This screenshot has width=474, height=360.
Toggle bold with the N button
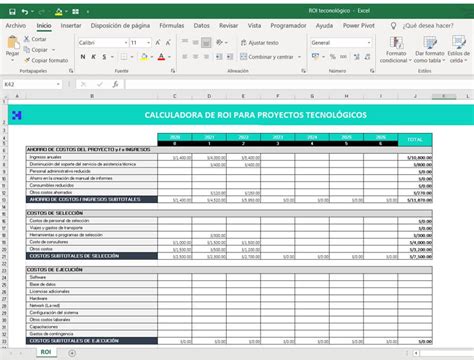83,57
